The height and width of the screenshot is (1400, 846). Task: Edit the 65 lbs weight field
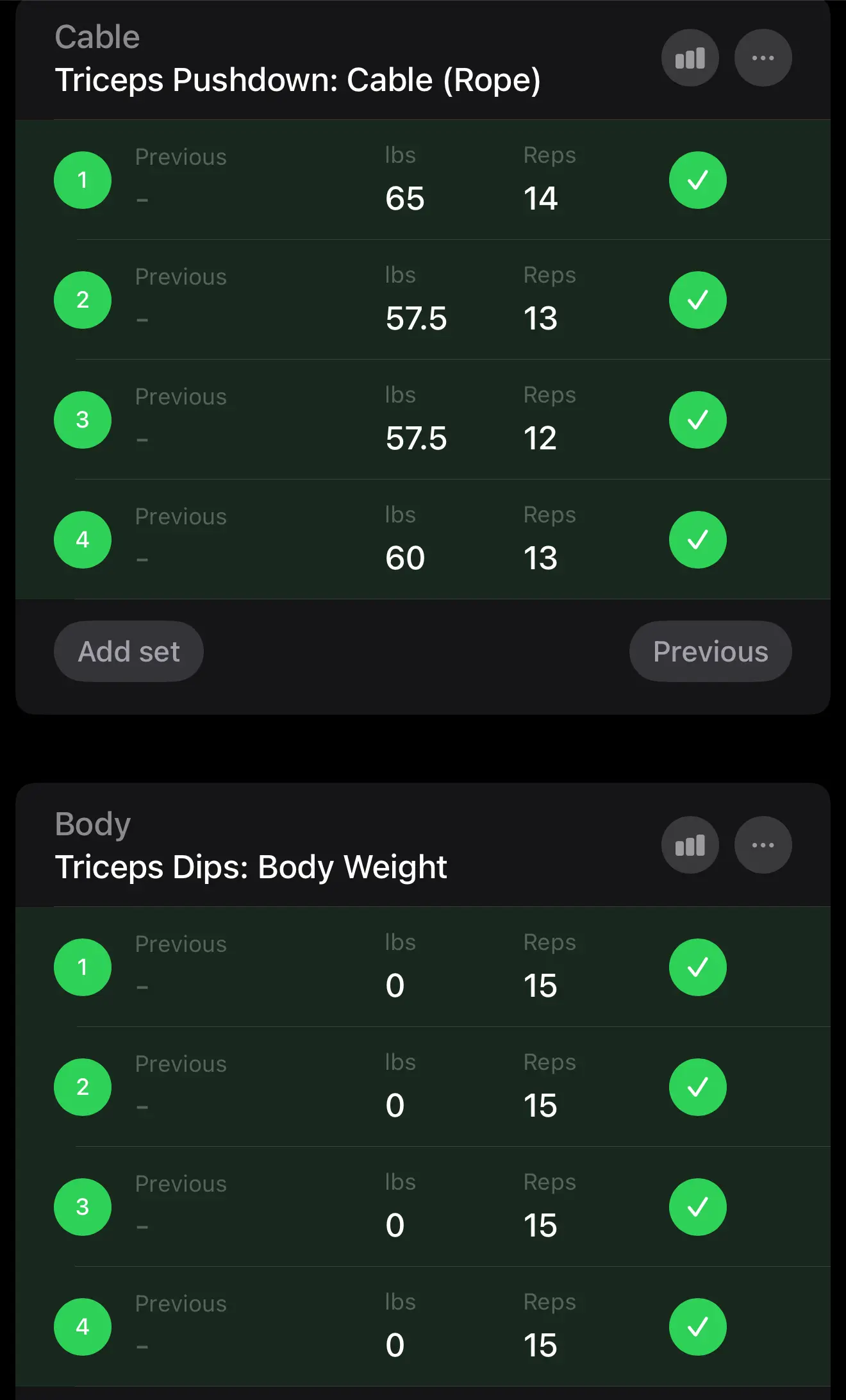click(x=405, y=198)
